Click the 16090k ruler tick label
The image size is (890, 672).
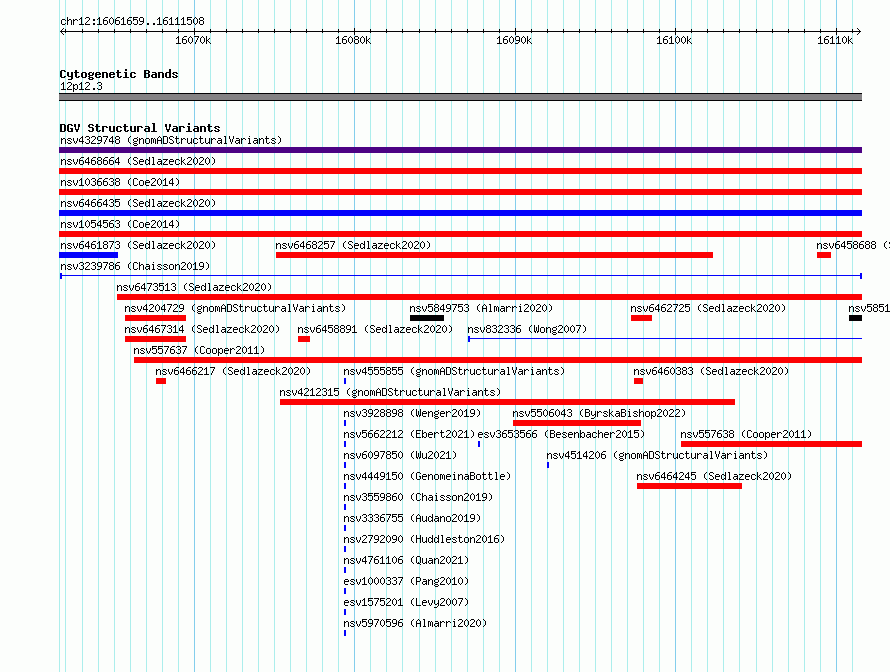tap(514, 40)
